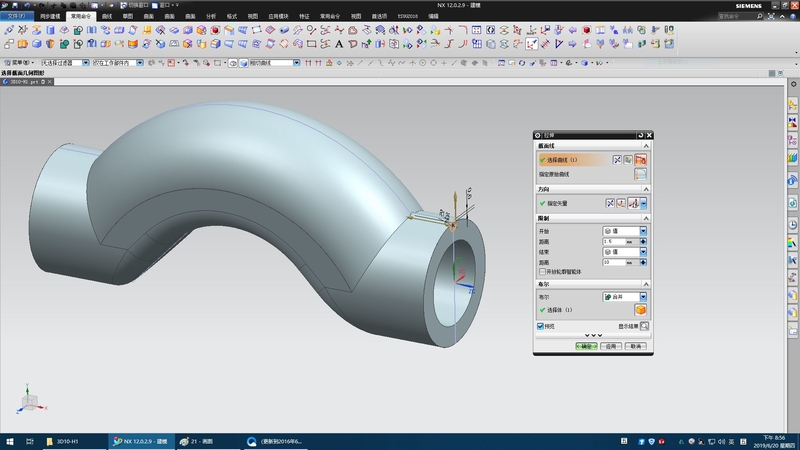Expand the selection filter dropdown in toolbar
Image resolution: width=800 pixels, height=450 pixels.
(87, 63)
